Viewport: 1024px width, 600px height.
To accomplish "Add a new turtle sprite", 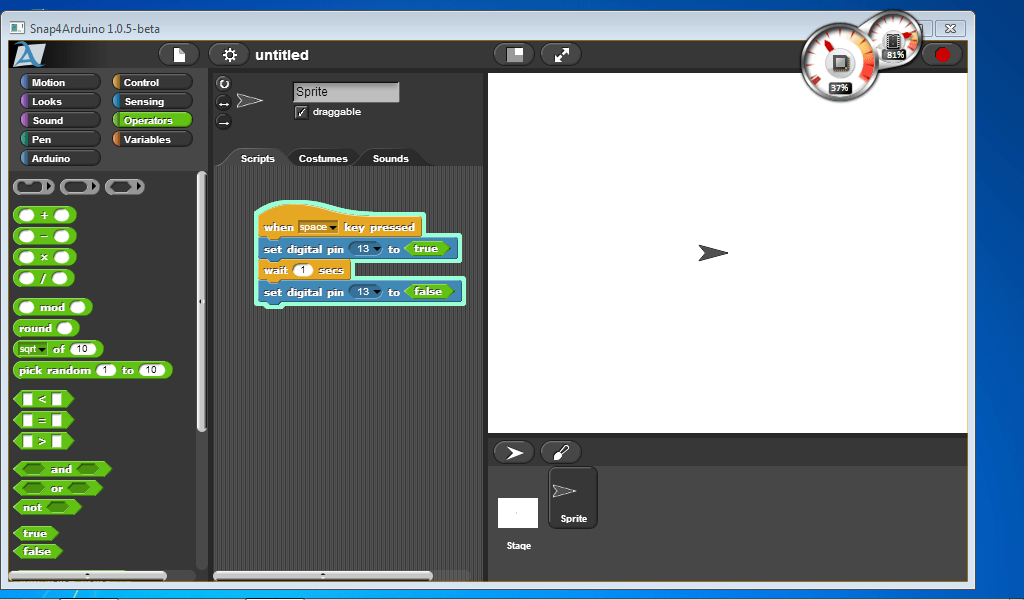I will coord(514,452).
